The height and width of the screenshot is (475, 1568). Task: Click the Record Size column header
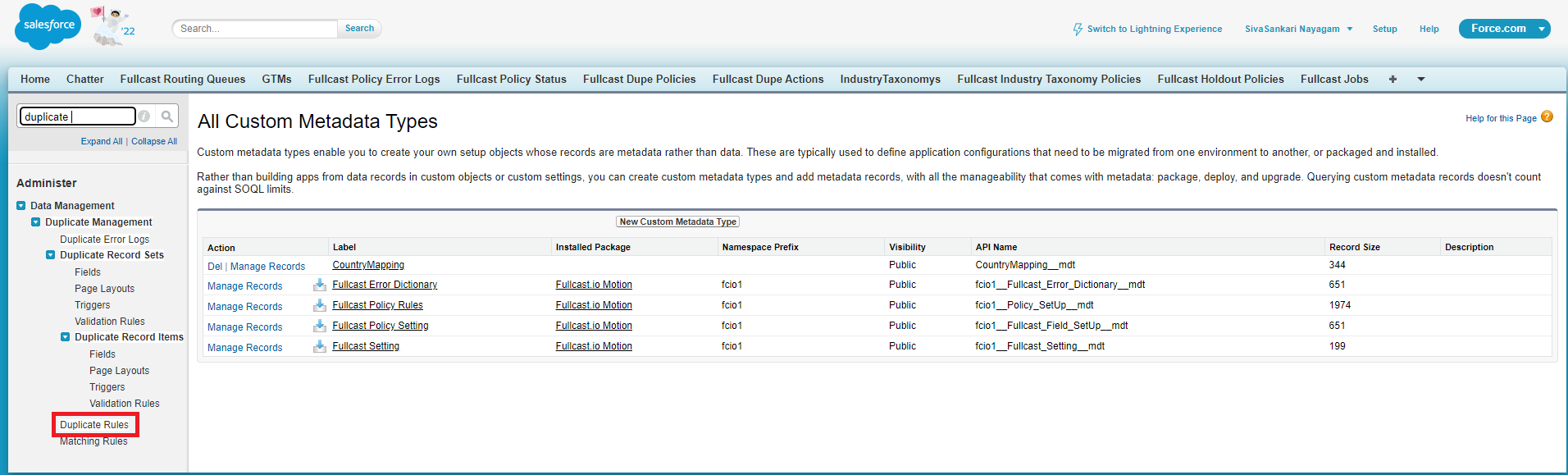pos(1355,247)
